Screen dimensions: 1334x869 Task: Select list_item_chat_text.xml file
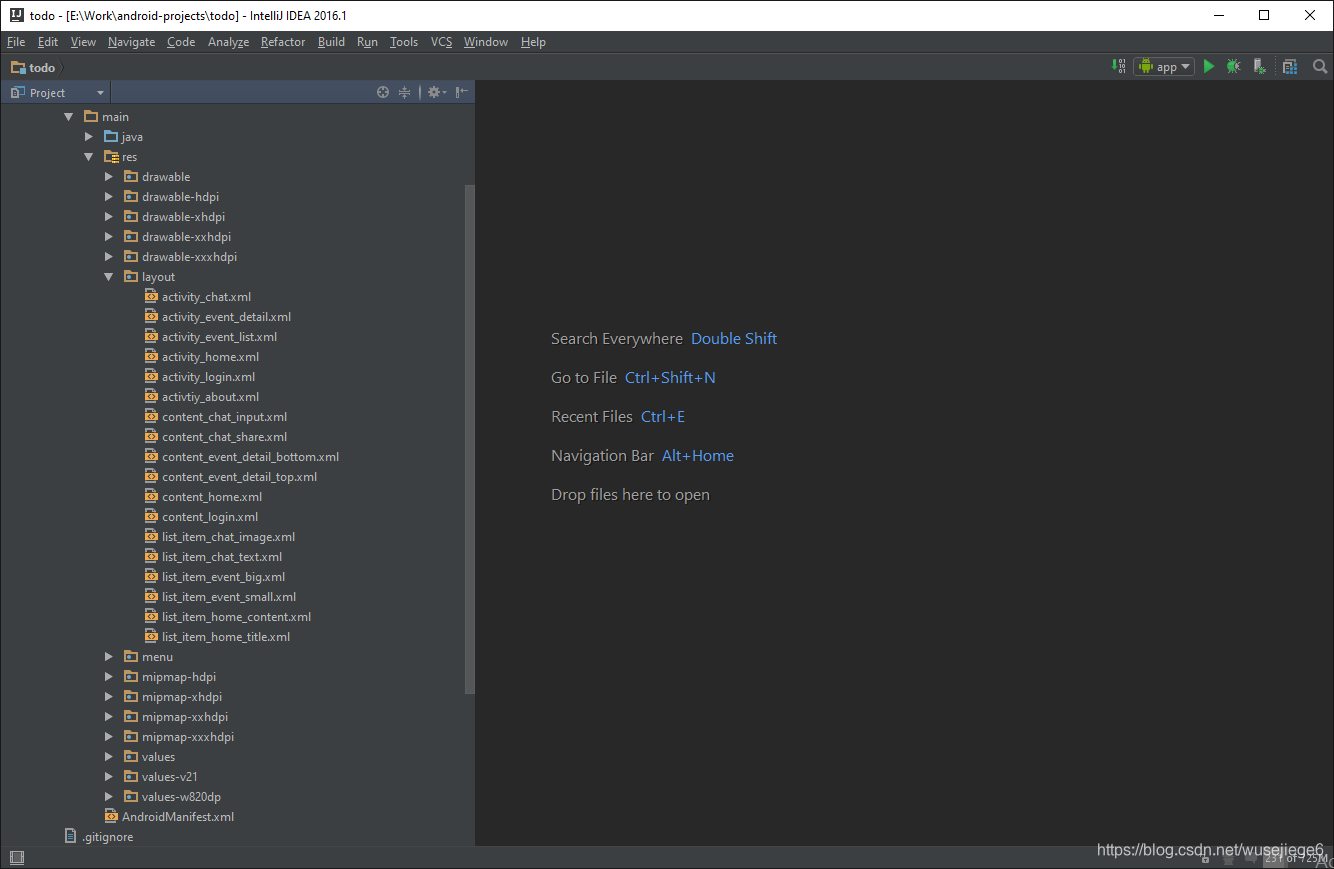pos(222,557)
